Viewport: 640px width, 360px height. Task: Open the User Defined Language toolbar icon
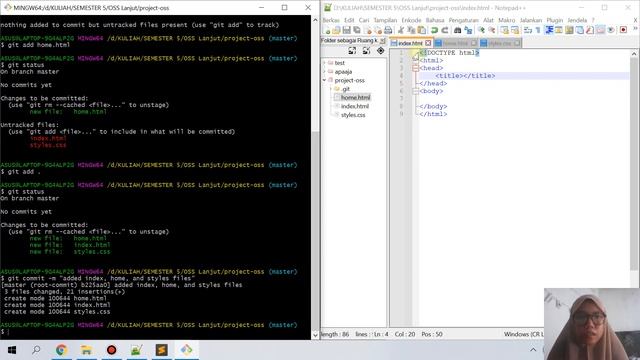click(559, 30)
